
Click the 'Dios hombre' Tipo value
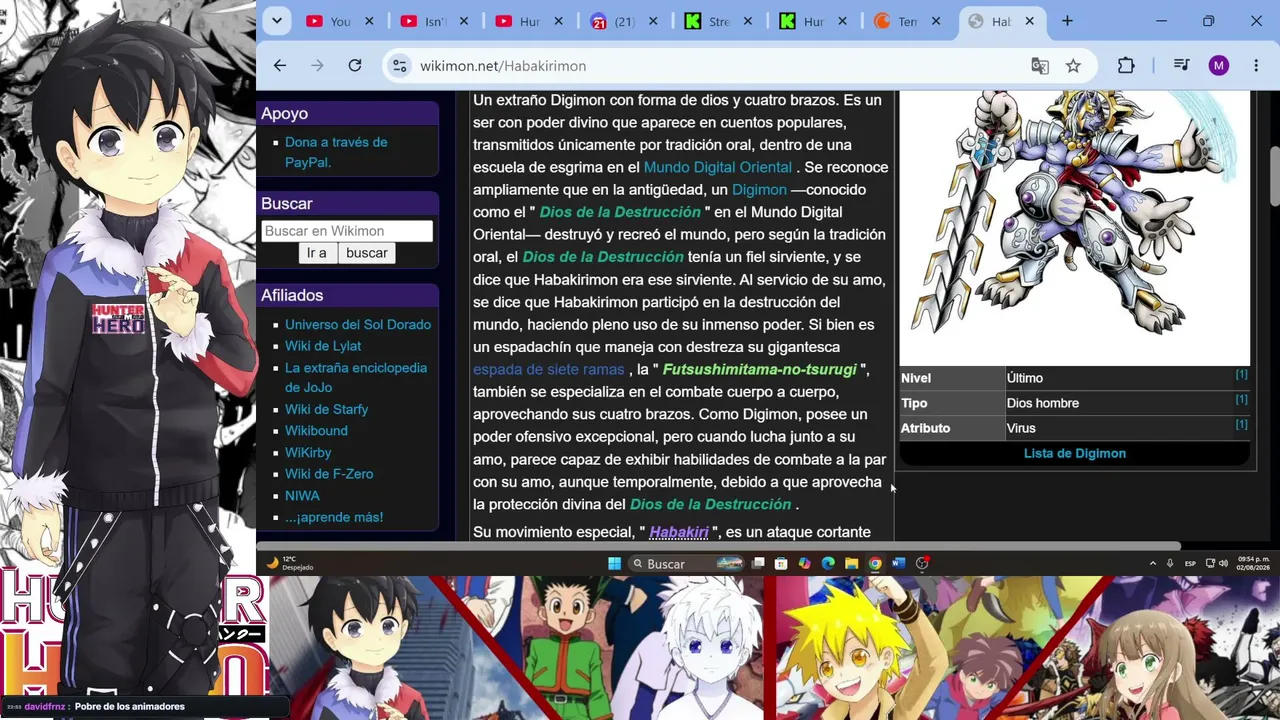(x=1043, y=403)
